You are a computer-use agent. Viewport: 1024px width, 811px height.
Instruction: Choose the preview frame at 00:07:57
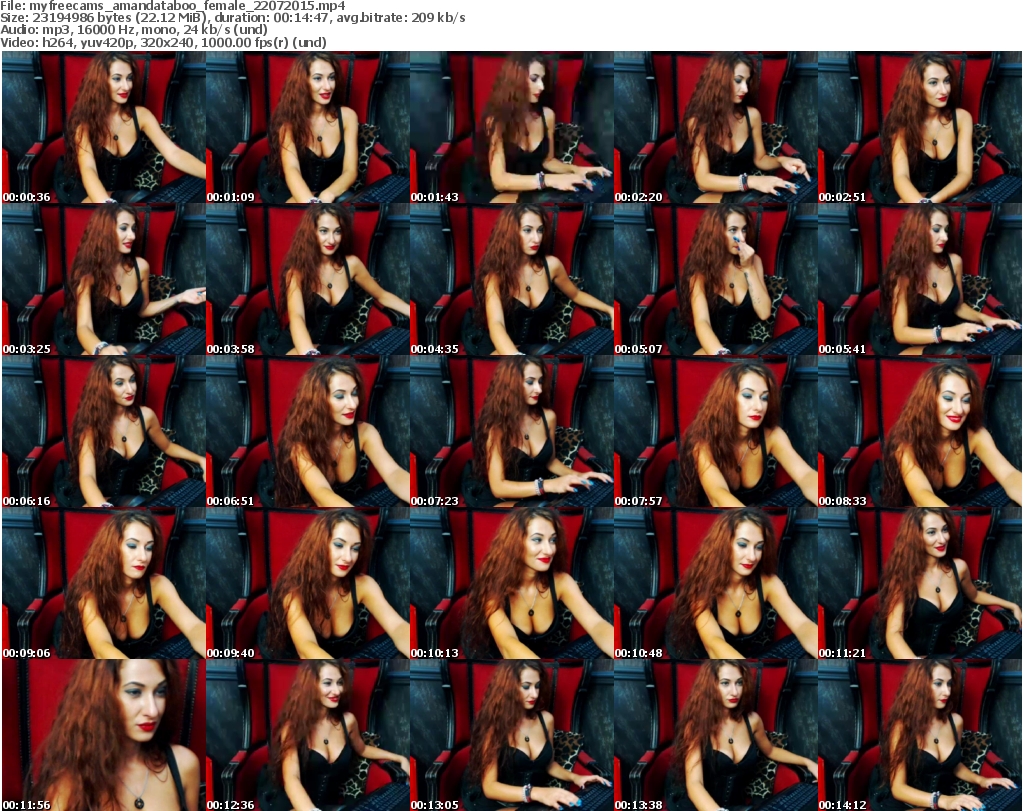715,432
